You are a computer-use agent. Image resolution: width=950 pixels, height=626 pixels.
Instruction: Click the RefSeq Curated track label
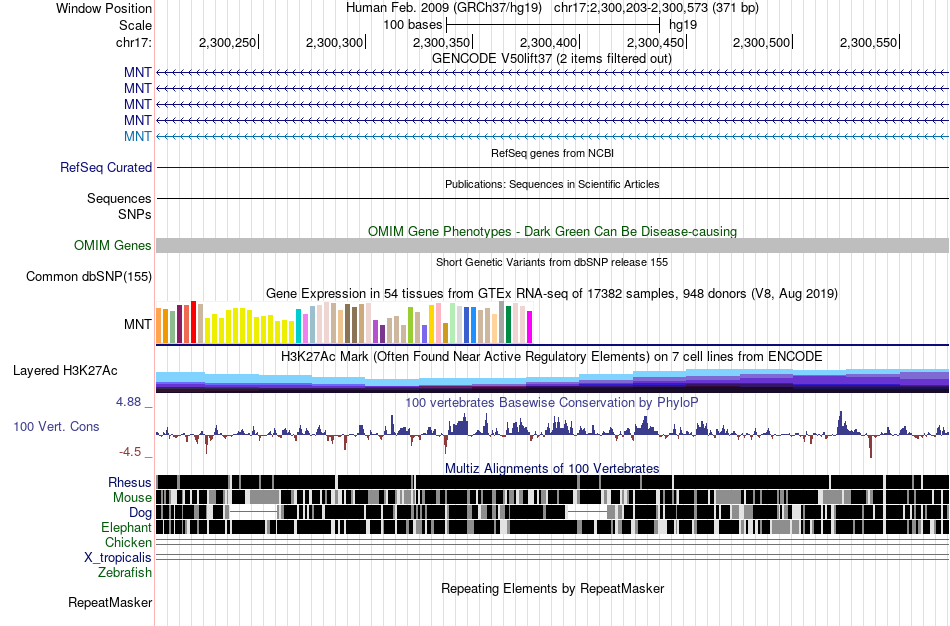point(106,168)
